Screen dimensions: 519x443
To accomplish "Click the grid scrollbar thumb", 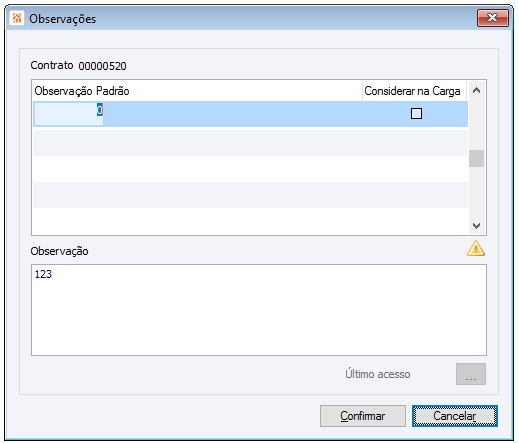I will 476,158.
